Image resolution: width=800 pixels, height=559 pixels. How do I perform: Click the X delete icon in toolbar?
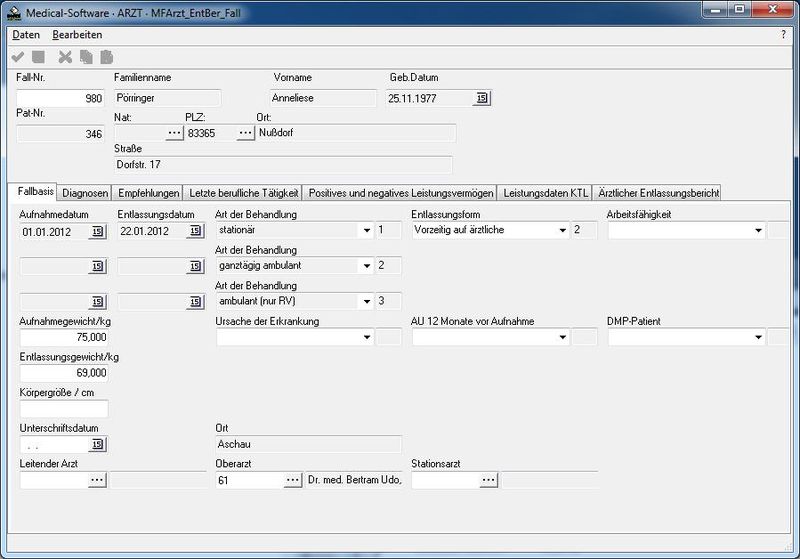click(x=65, y=58)
